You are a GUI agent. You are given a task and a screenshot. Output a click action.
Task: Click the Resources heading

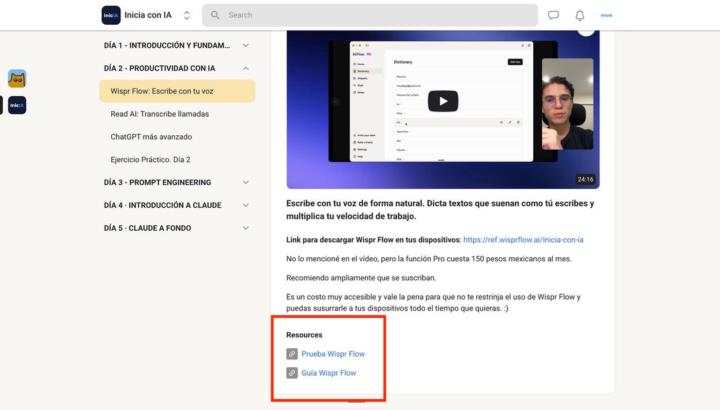coord(304,335)
